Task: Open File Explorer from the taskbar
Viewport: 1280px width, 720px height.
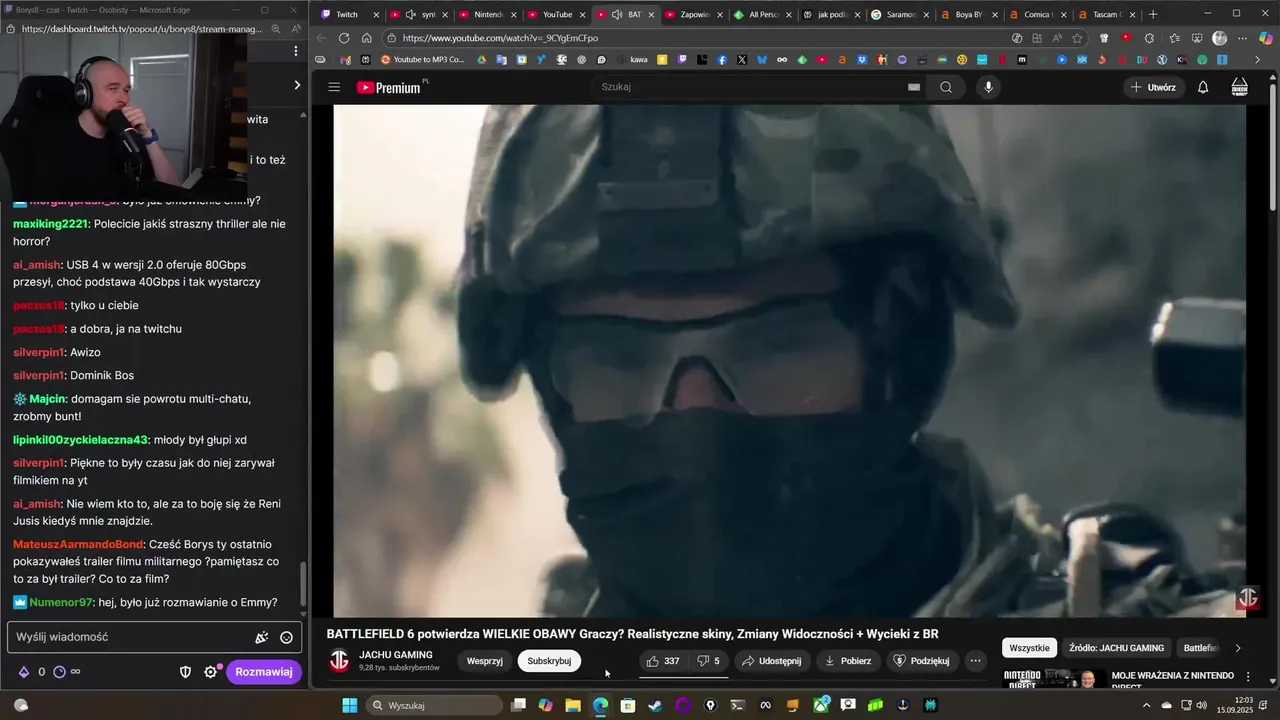Action: tap(573, 705)
